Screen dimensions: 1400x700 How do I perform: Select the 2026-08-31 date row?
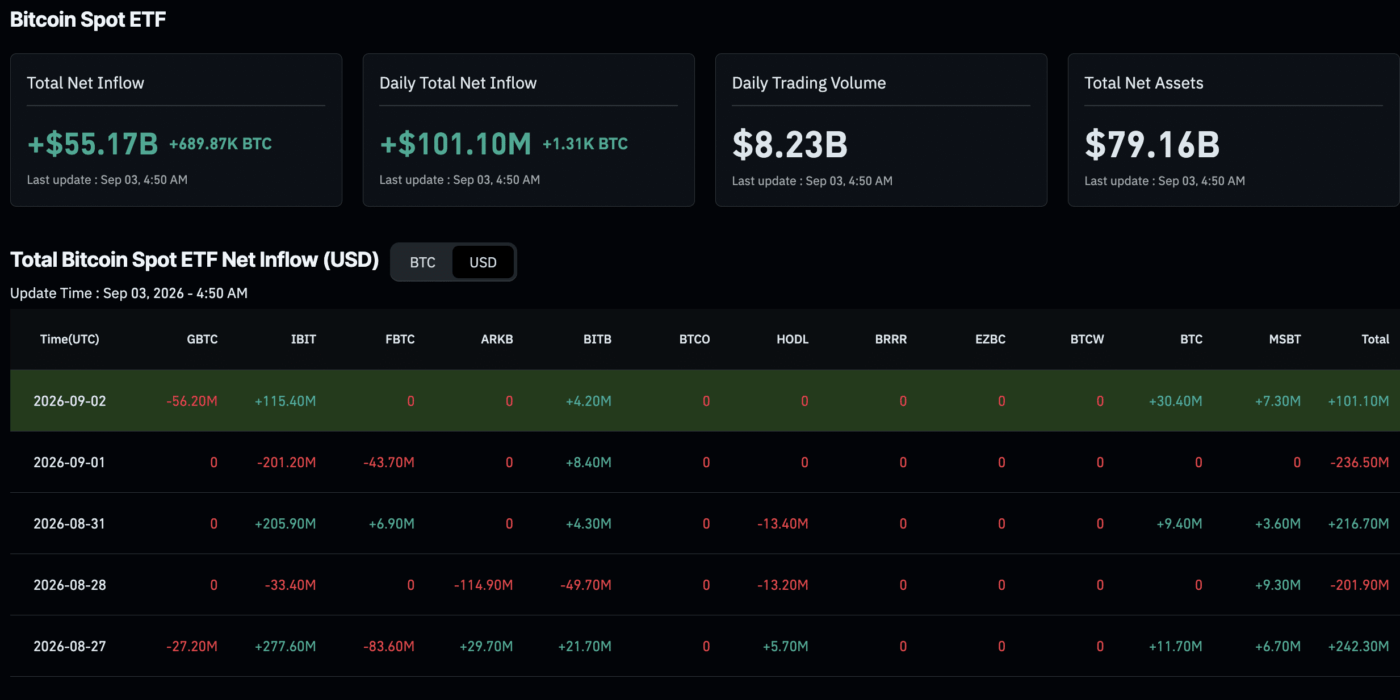(705, 523)
